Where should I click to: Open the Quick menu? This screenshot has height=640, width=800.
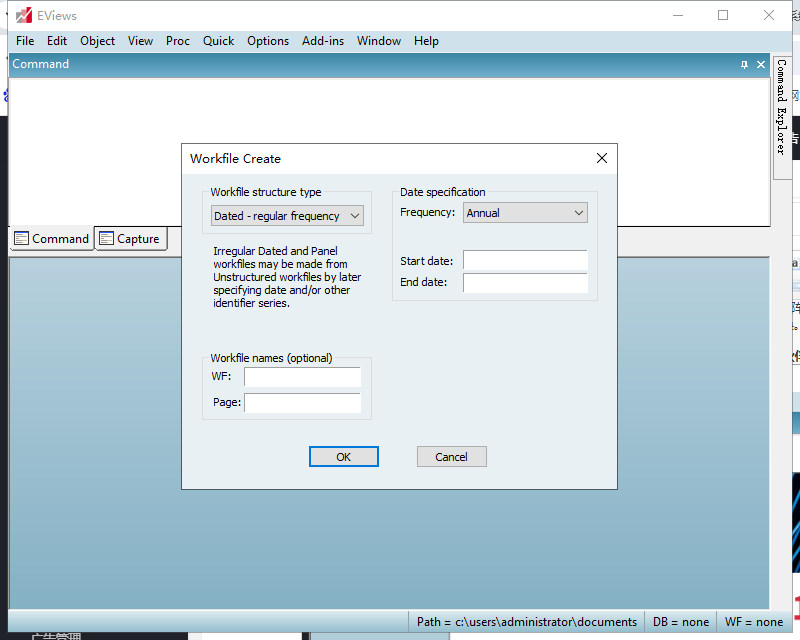coord(218,41)
